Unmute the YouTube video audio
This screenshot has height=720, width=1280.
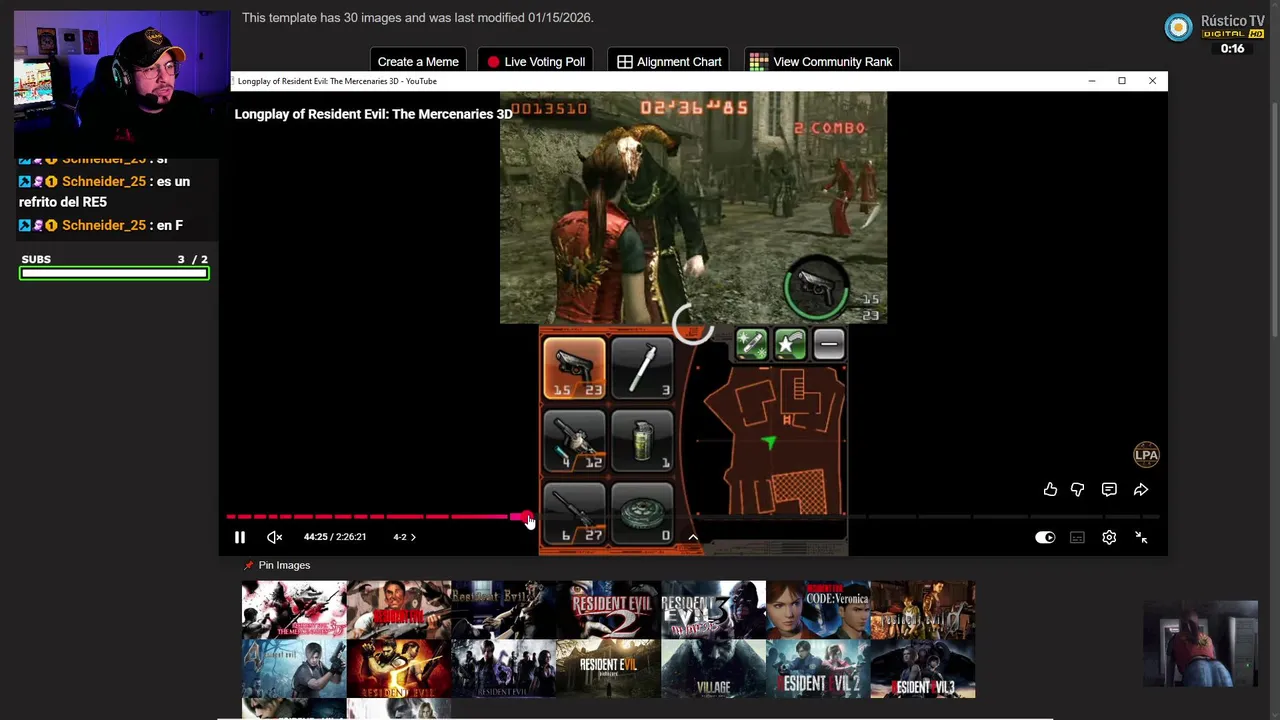click(274, 537)
